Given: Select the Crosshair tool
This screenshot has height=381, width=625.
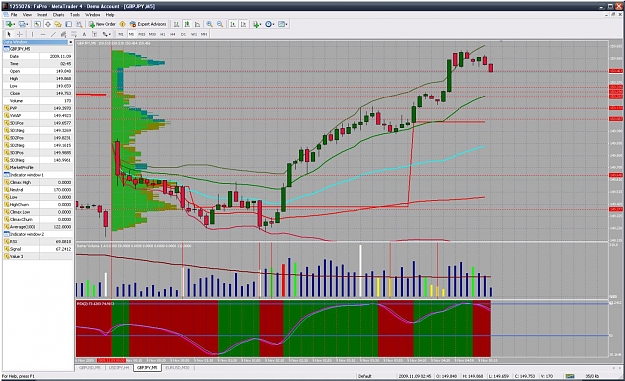Looking at the screenshot, I should pyautogui.click(x=20, y=34).
